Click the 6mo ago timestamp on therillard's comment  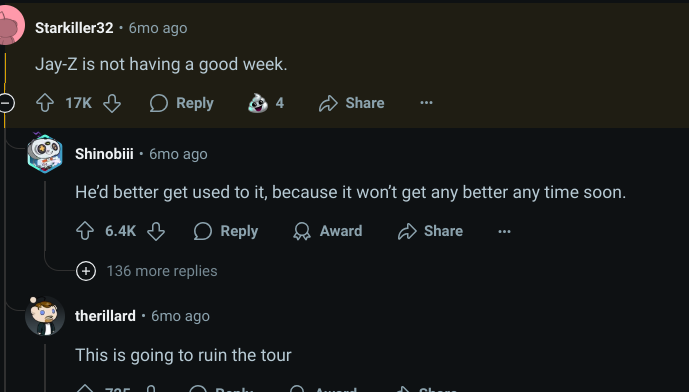pyautogui.click(x=181, y=316)
